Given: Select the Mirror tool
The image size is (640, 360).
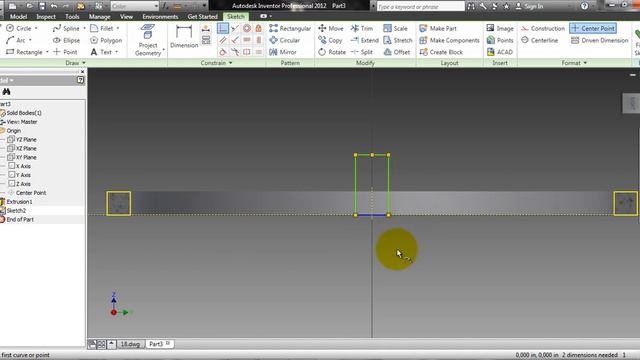Looking at the screenshot, I should 282,52.
